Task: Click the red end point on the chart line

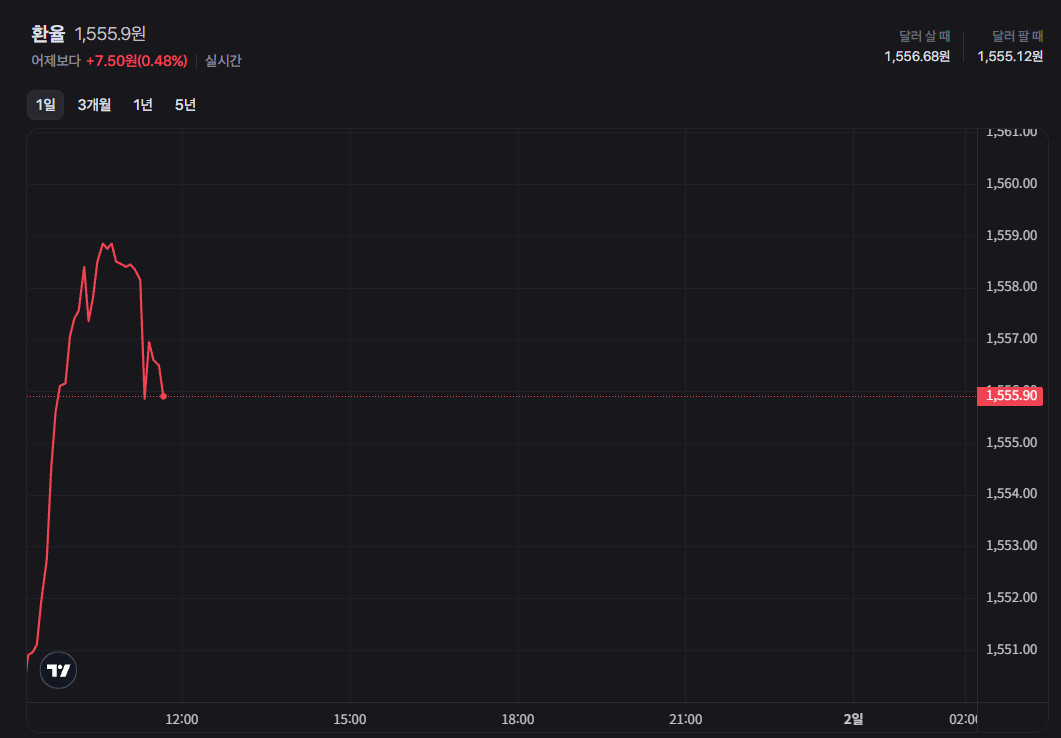Action: coord(163,396)
